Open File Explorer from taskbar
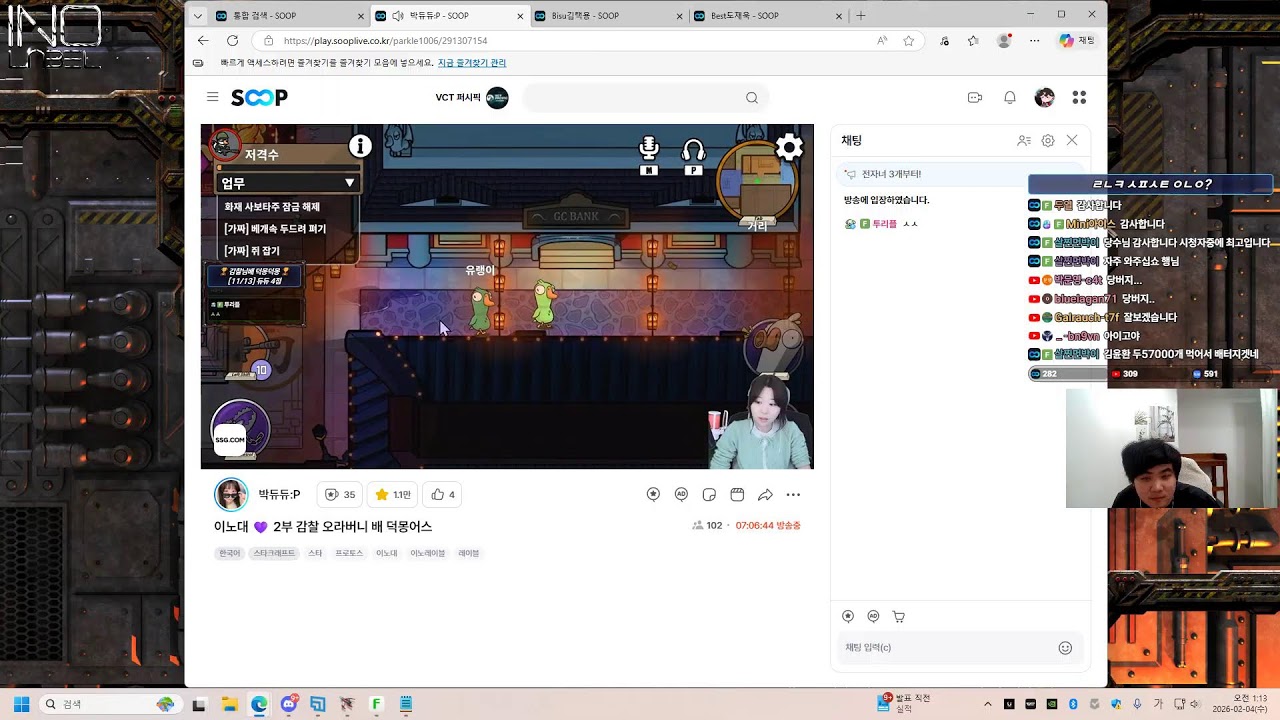 pos(229,704)
